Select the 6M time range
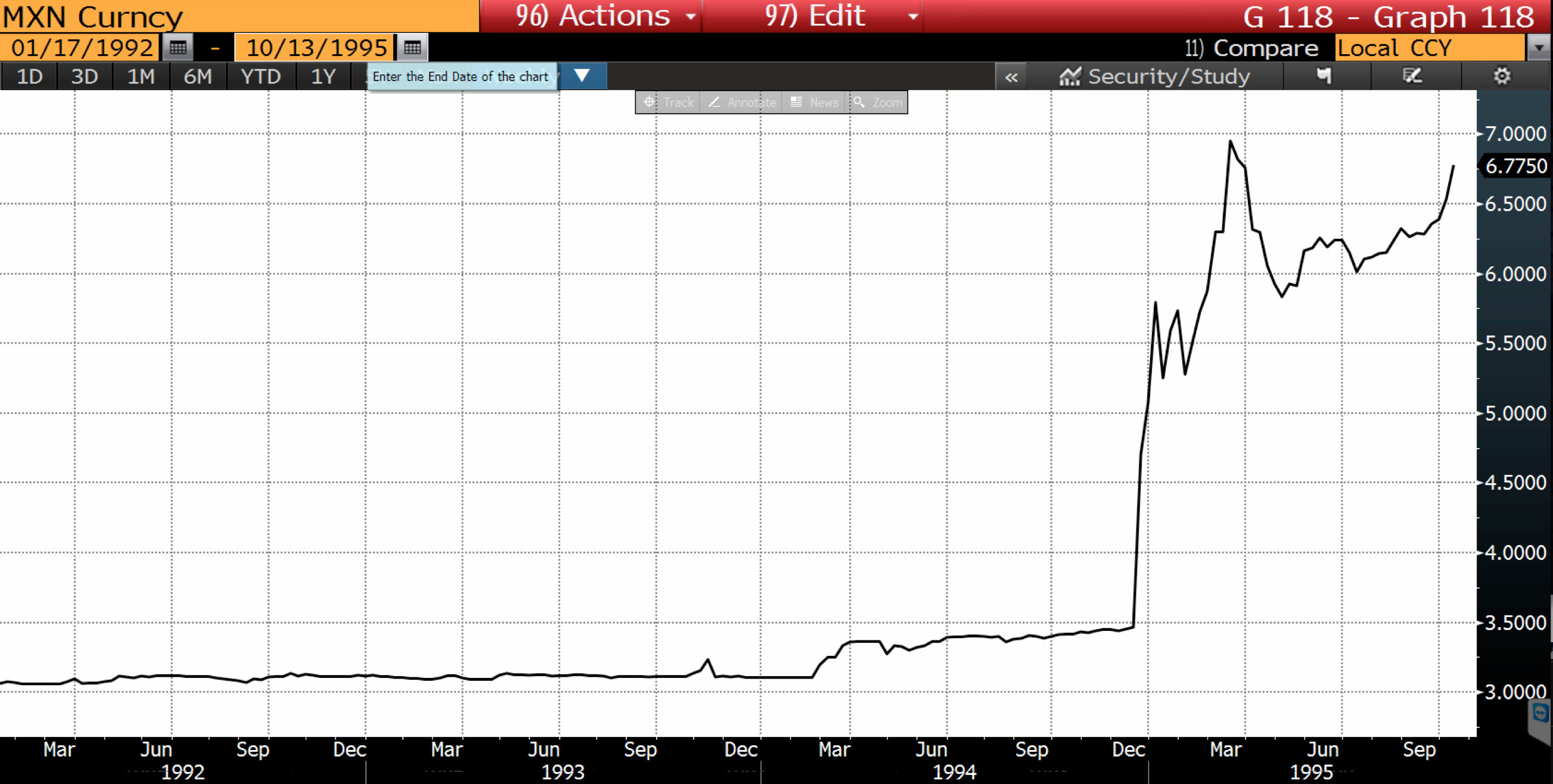The height and width of the screenshot is (784, 1553). pyautogui.click(x=197, y=76)
